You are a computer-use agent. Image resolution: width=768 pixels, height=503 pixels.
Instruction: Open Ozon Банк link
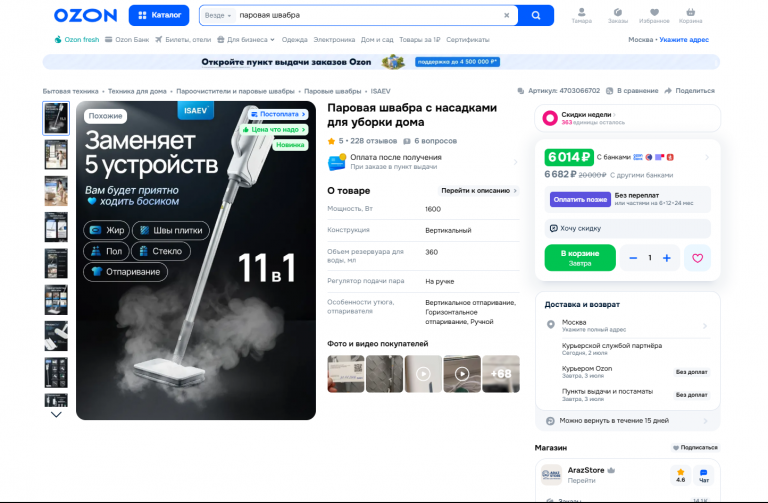point(127,40)
